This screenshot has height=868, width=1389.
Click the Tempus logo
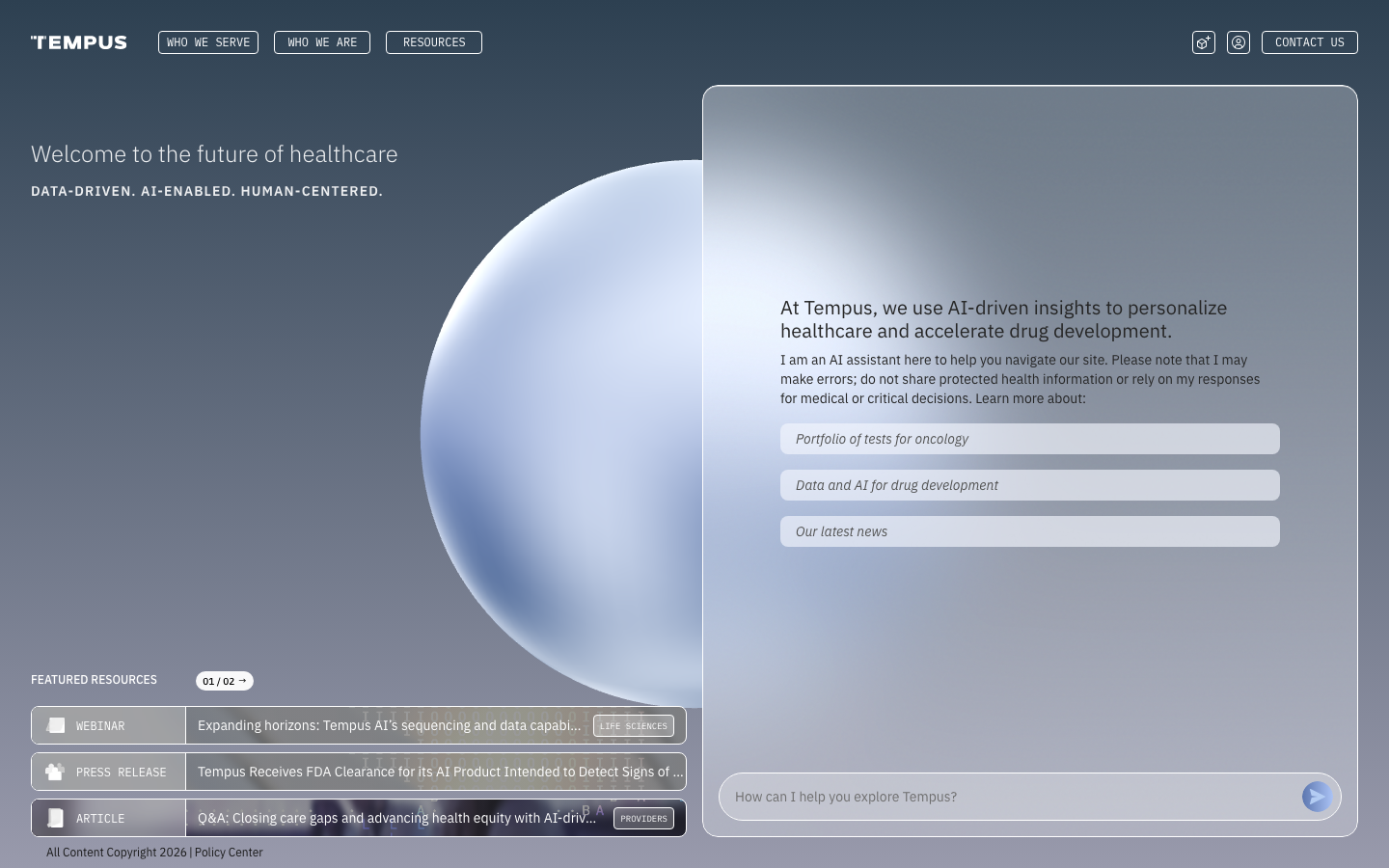[x=78, y=42]
